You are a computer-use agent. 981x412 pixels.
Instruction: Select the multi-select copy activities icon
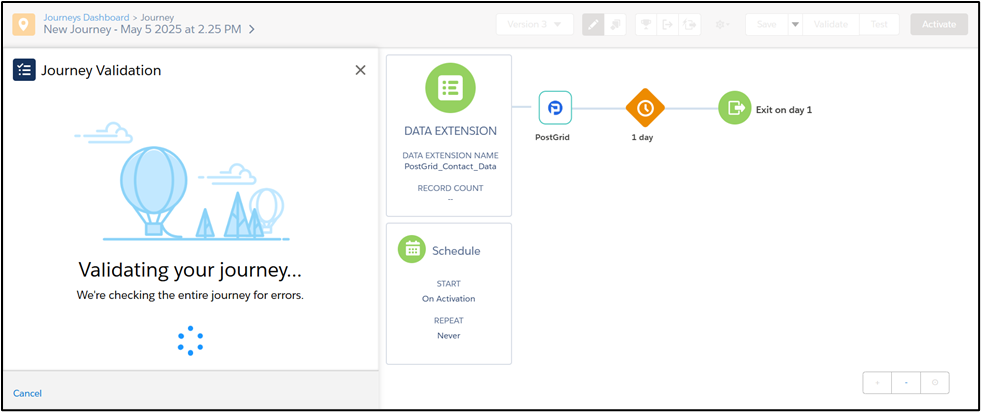pos(615,24)
